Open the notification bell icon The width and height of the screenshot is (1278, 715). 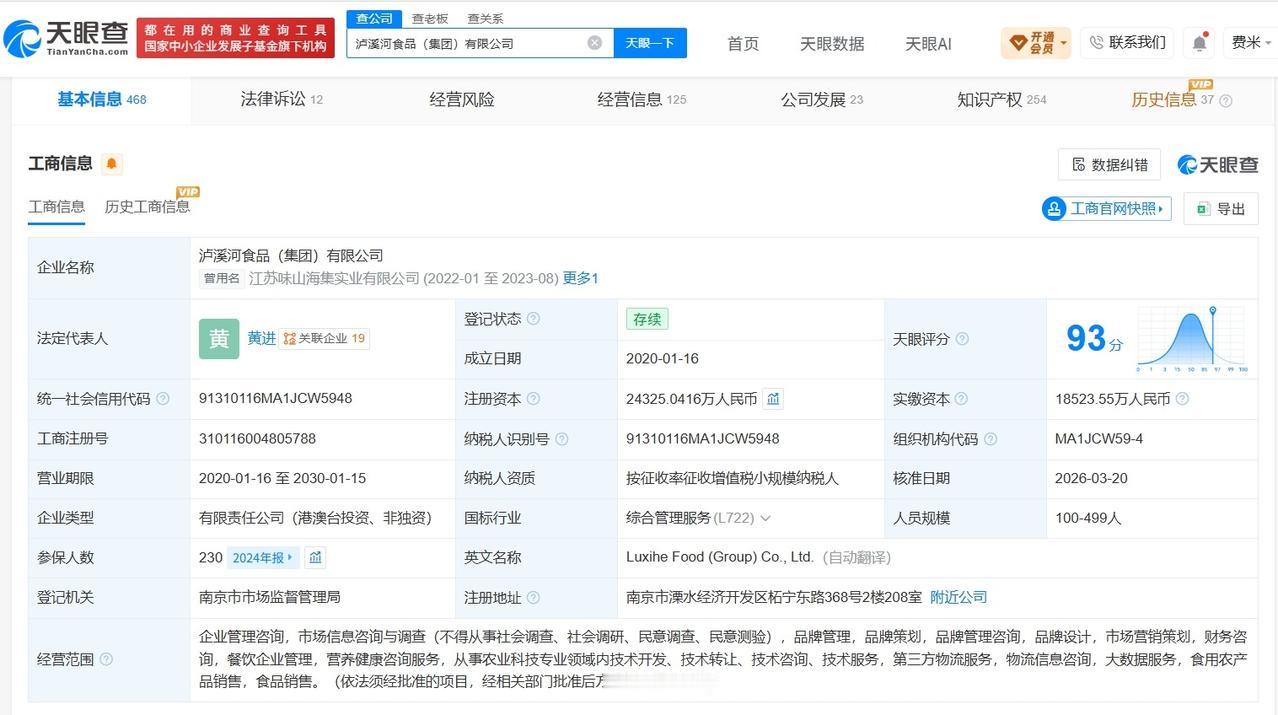tap(1199, 43)
